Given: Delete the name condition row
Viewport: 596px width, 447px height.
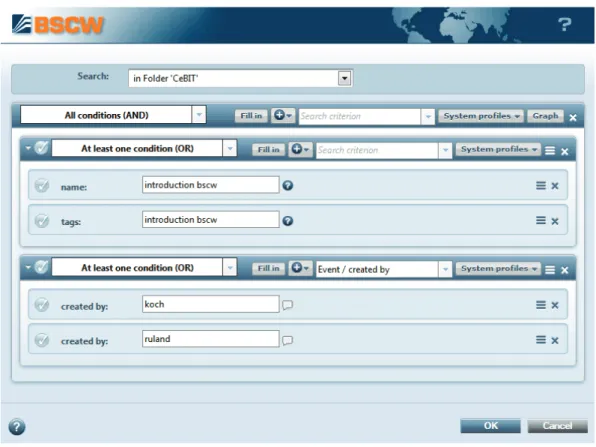Looking at the screenshot, I should click(x=555, y=186).
